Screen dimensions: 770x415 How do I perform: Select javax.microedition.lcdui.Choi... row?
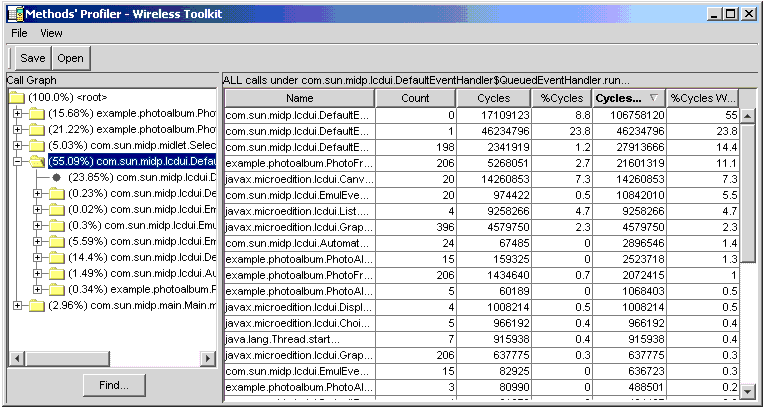click(482, 323)
